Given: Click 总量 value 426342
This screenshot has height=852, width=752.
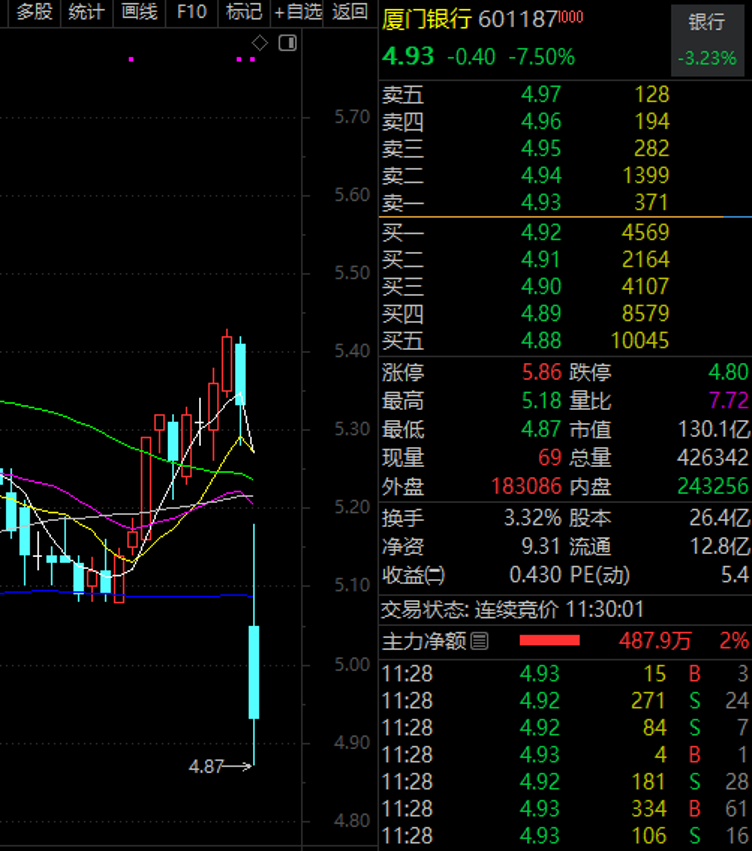Looking at the screenshot, I should [x=712, y=458].
